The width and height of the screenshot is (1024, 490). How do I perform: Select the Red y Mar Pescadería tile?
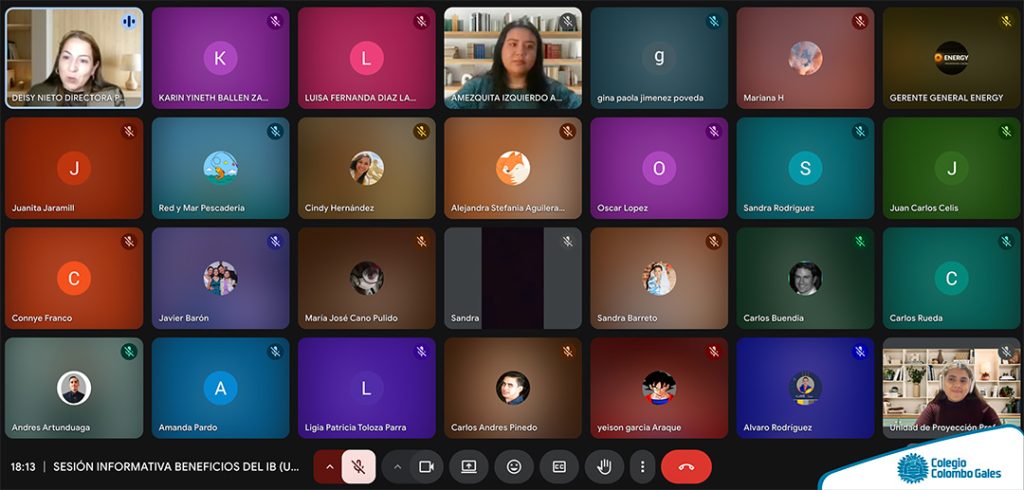(220, 168)
